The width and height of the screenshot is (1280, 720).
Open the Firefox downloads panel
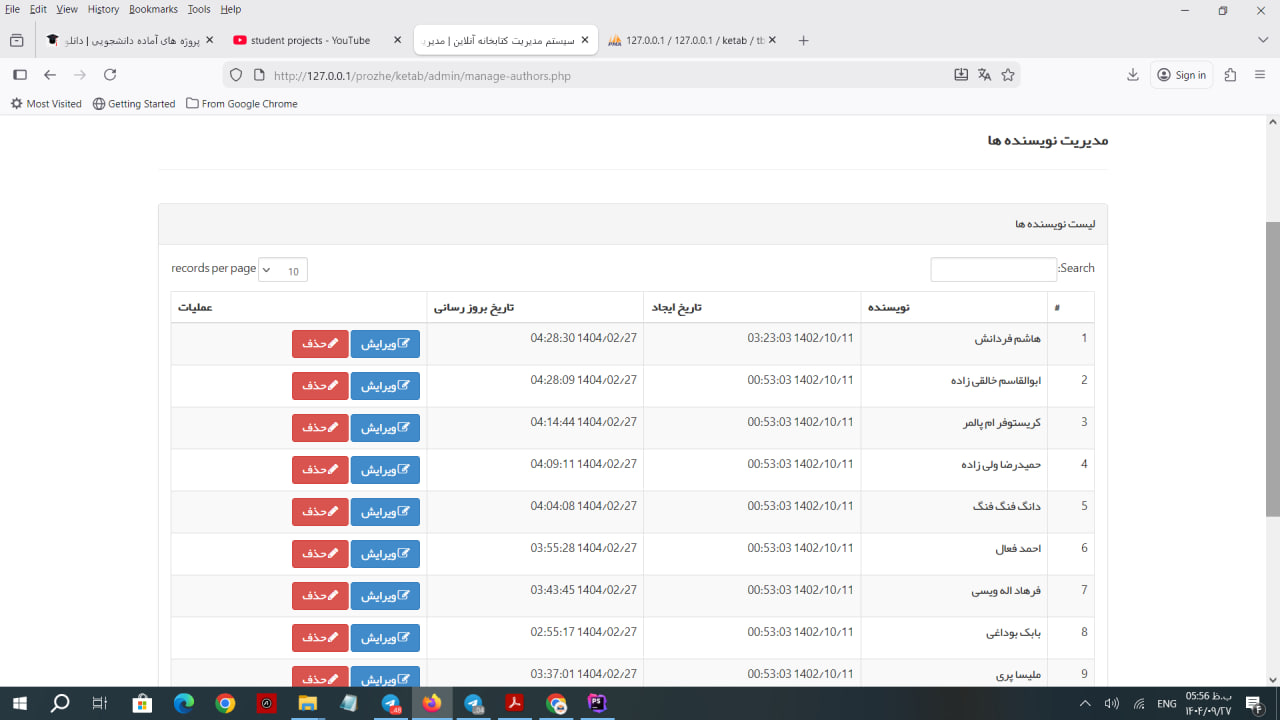tap(1133, 75)
